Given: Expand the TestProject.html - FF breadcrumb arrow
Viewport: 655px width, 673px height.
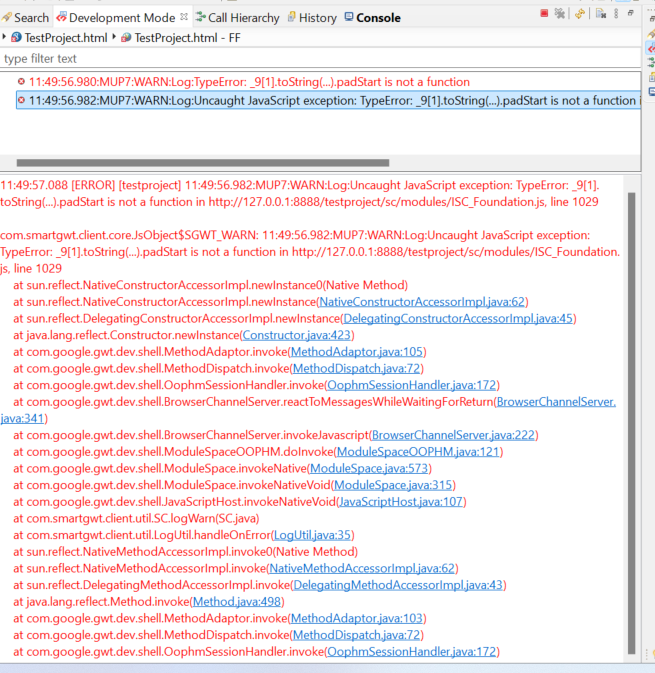Looking at the screenshot, I should click(113, 37).
